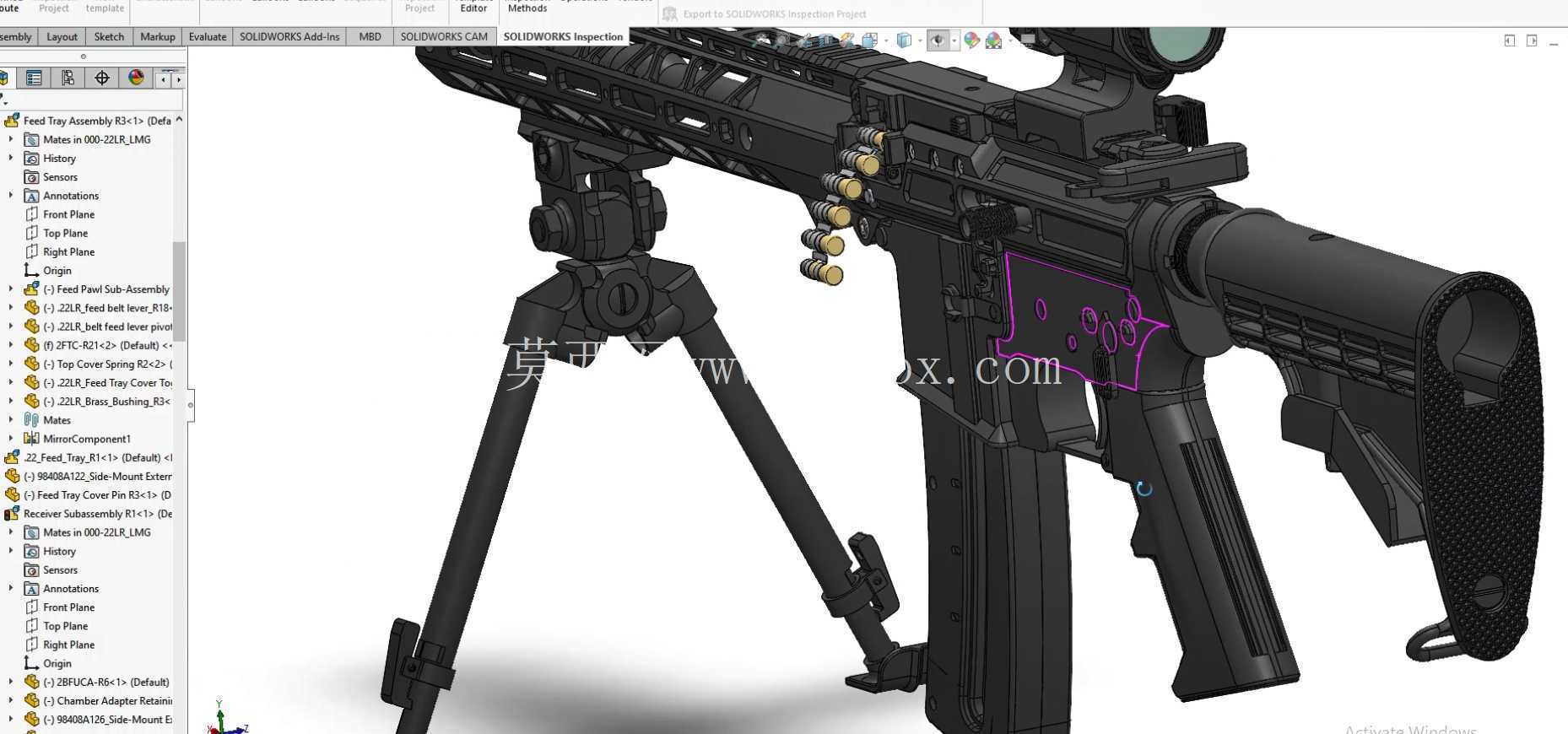Image resolution: width=1568 pixels, height=734 pixels.
Task: Switch to the Markup tab
Action: click(x=158, y=36)
